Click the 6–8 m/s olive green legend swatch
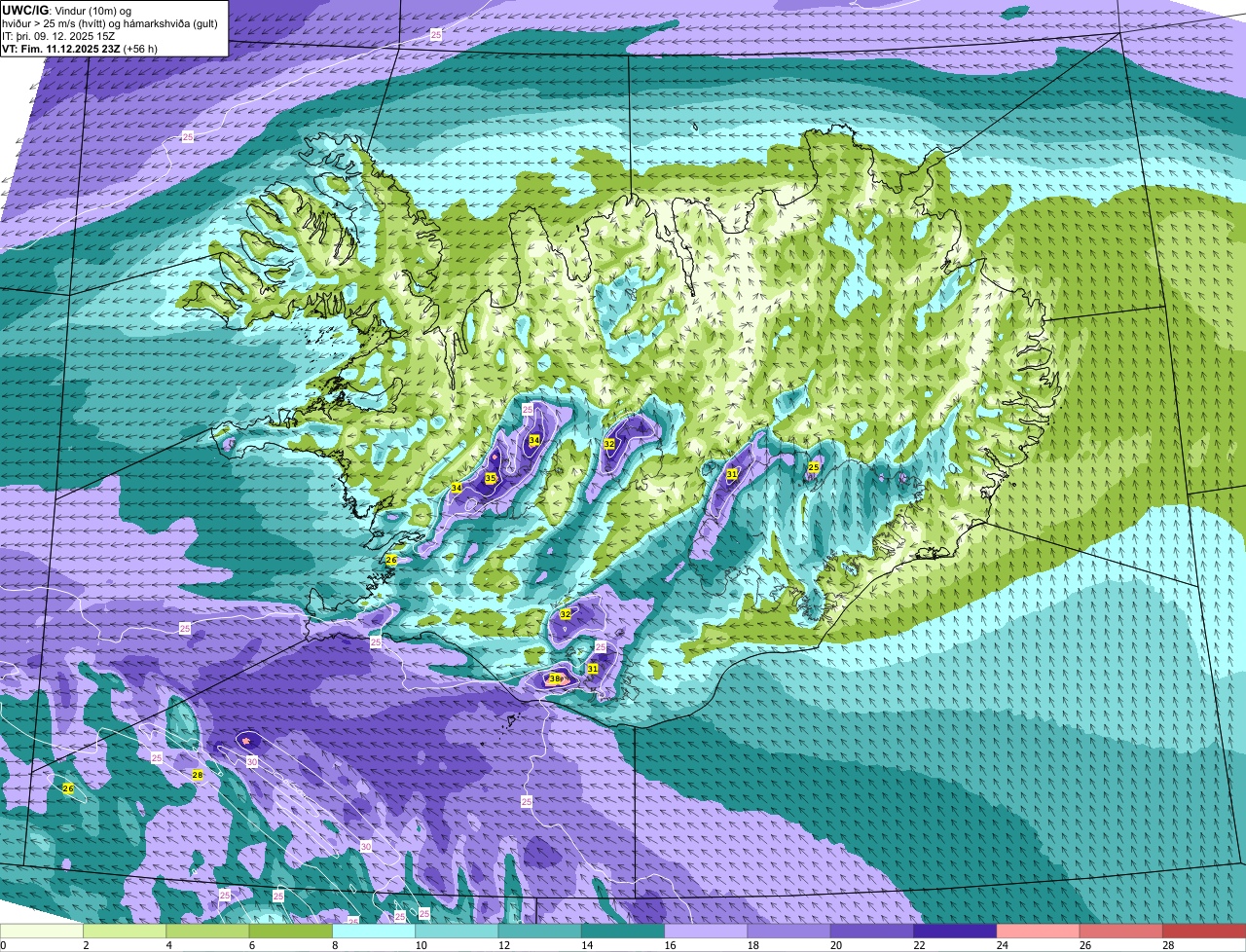Screen dimensions: 1246x952 pyautogui.click(x=291, y=931)
